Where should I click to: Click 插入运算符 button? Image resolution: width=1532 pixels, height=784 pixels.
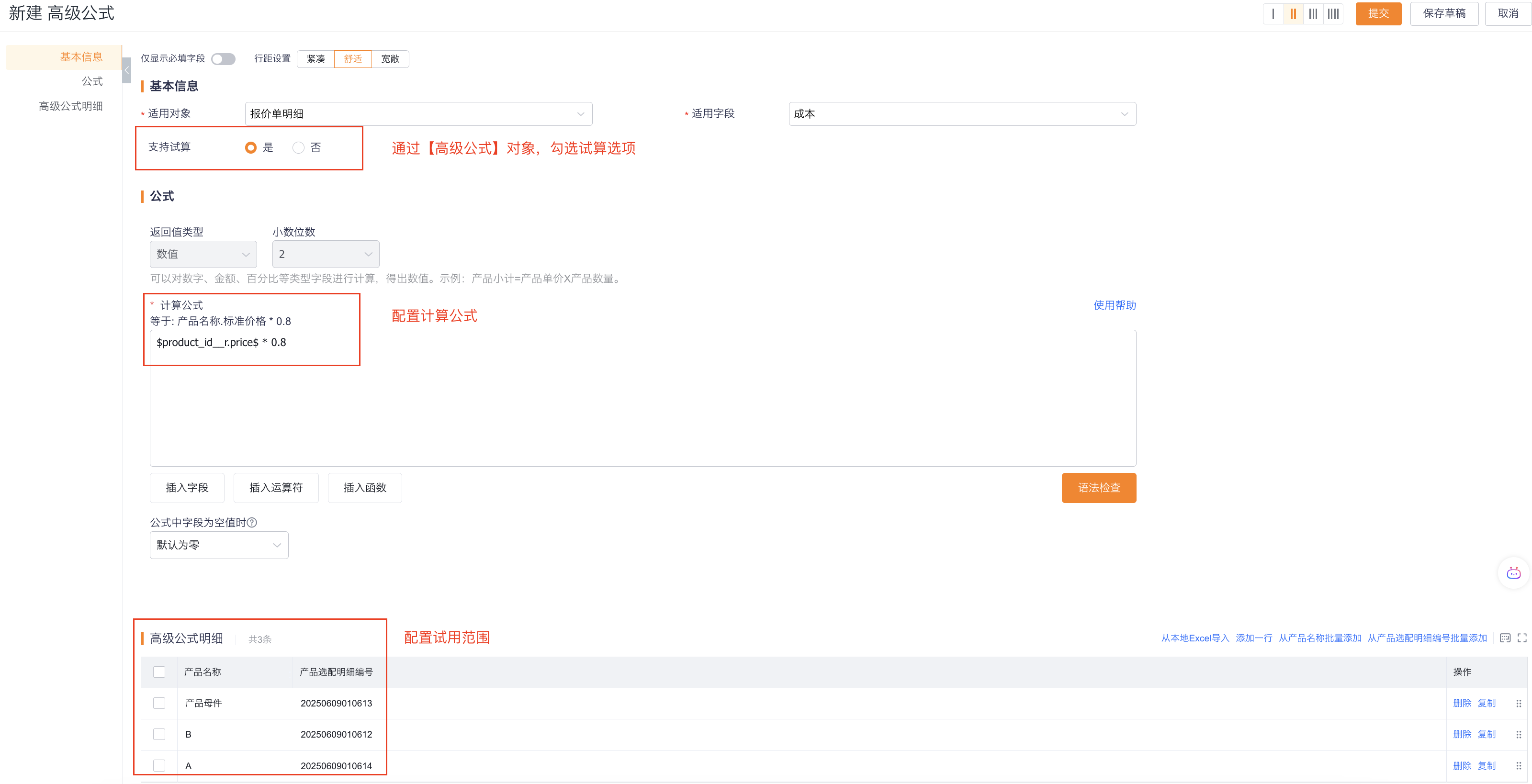point(276,487)
